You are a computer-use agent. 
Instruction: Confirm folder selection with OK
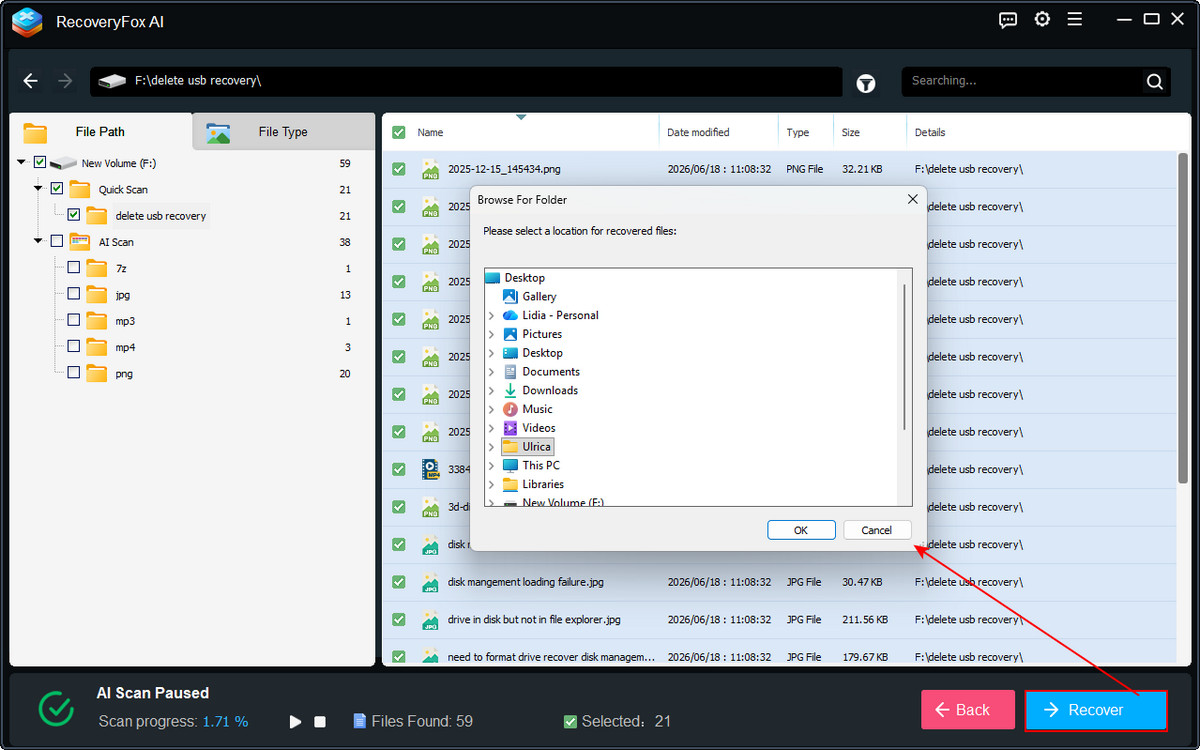tap(801, 530)
